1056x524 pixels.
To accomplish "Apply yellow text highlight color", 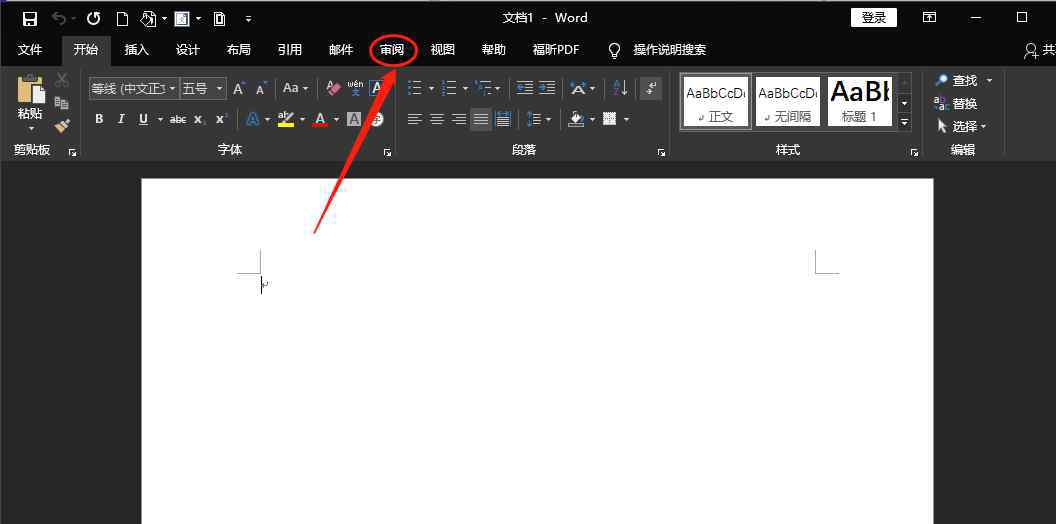I will pos(286,119).
